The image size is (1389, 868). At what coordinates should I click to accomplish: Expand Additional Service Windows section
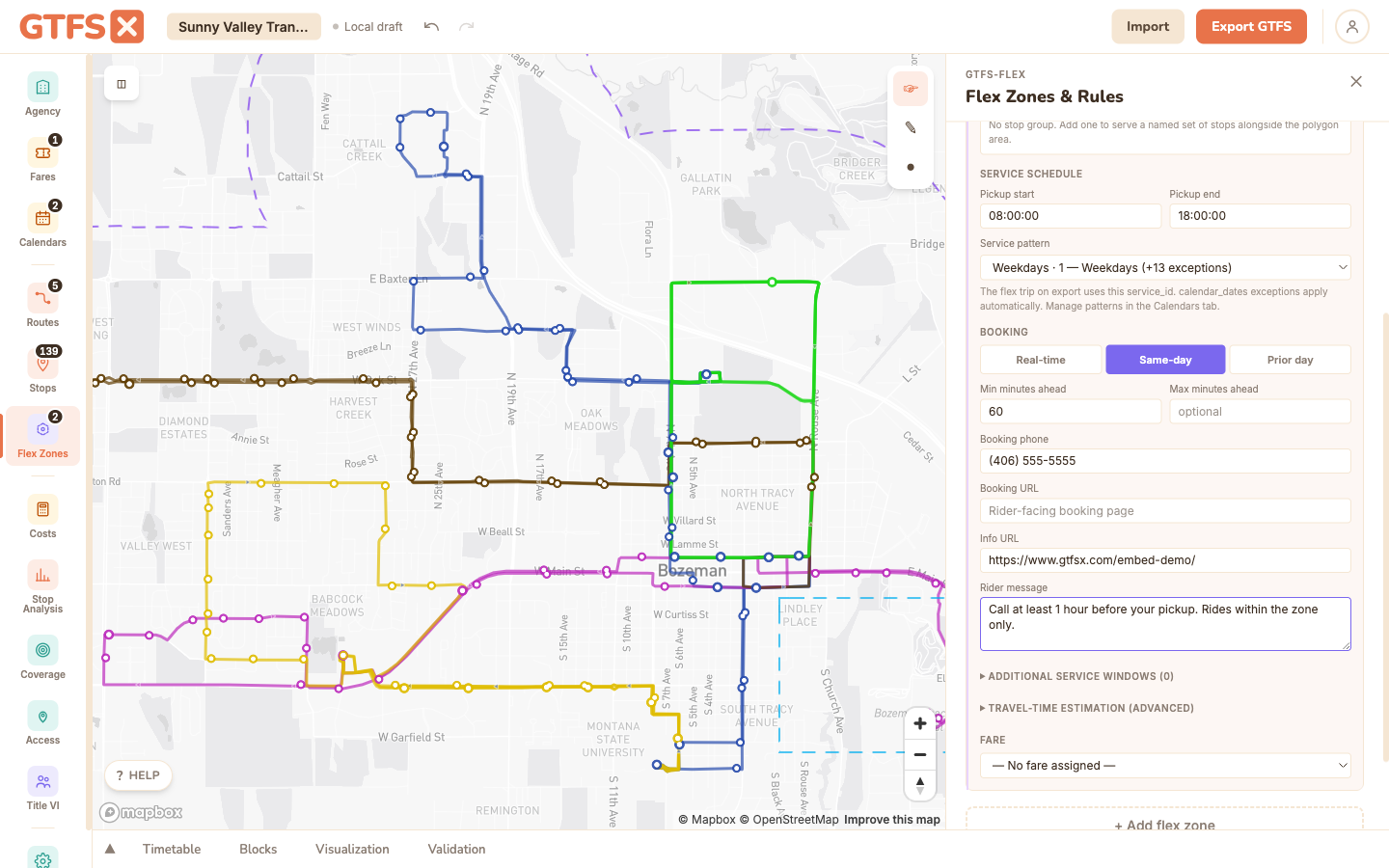point(1076,676)
